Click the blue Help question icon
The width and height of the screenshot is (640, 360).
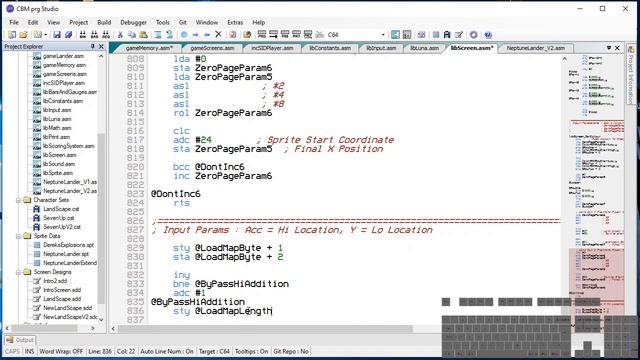[x=488, y=35]
